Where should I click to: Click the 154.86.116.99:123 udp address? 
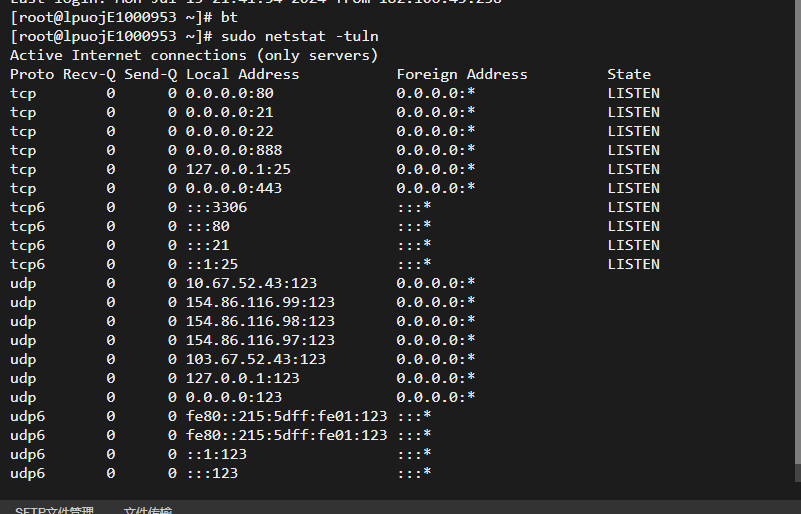pyautogui.click(x=260, y=302)
